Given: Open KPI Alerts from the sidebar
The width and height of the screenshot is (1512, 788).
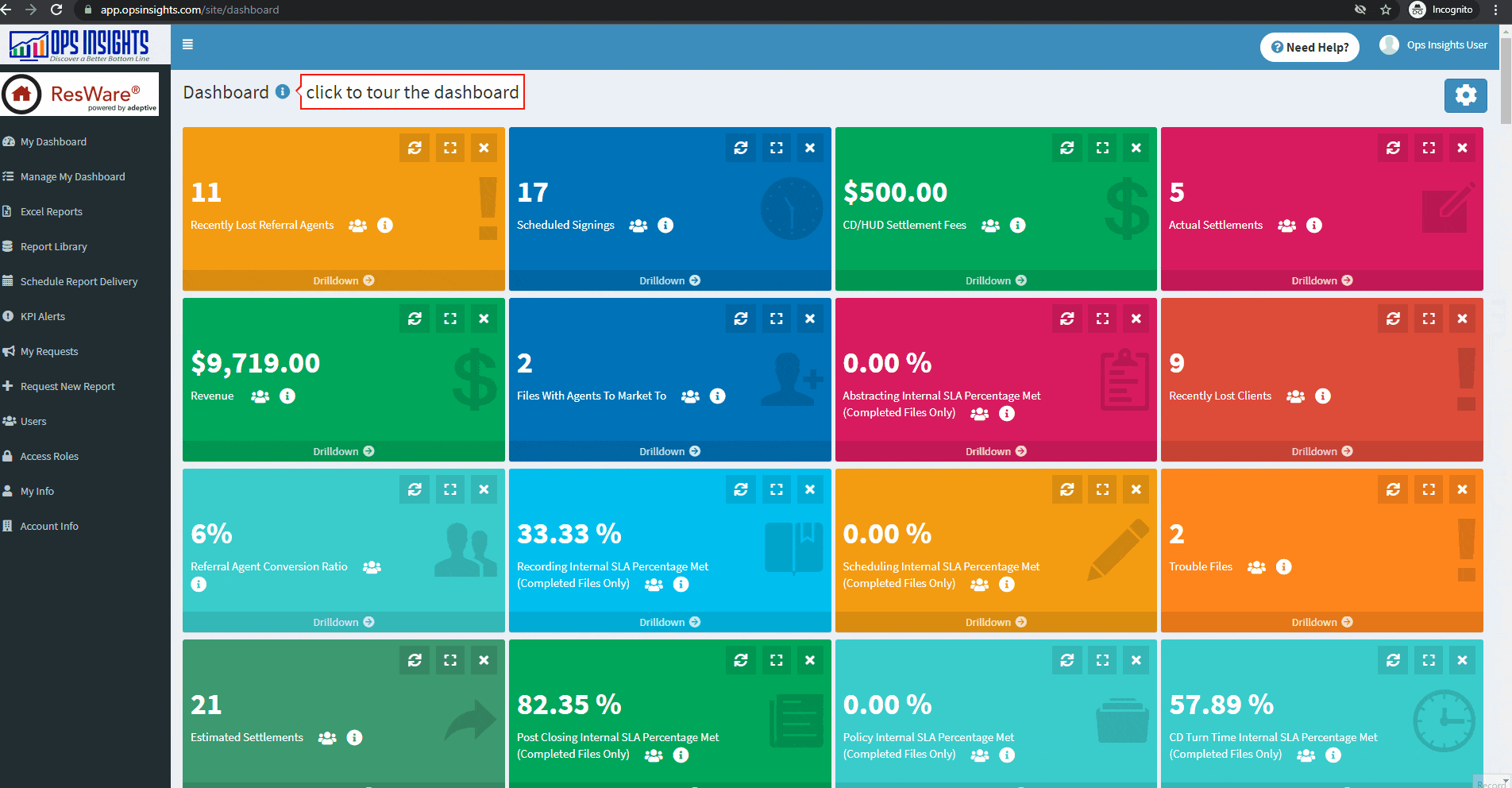Looking at the screenshot, I should pyautogui.click(x=42, y=316).
